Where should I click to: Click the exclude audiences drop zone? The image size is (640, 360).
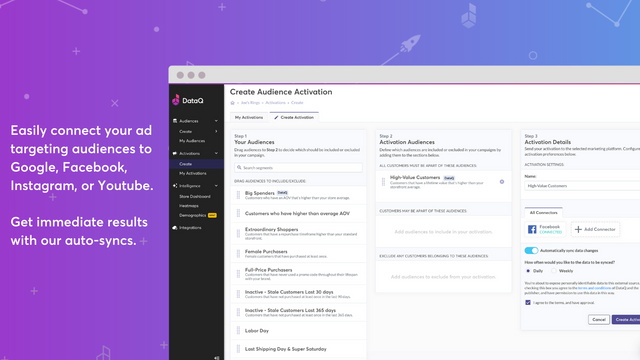click(x=443, y=277)
